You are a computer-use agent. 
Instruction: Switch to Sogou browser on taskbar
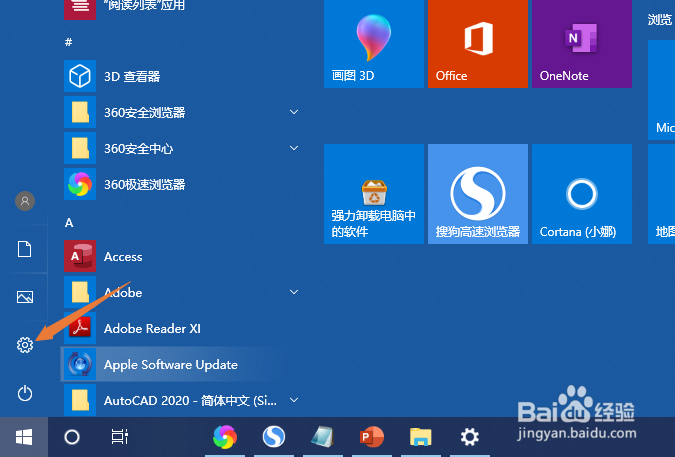tap(274, 437)
